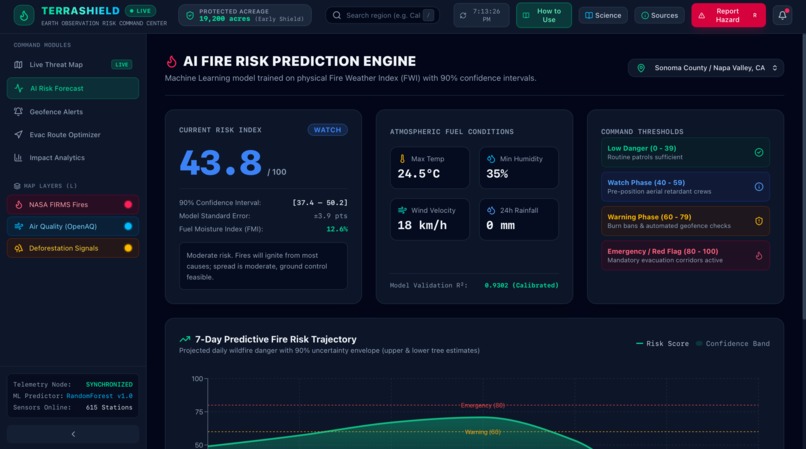This screenshot has height=449, width=806.
Task: Click the 7:13:26 PM timestamp
Action: [x=486, y=15]
